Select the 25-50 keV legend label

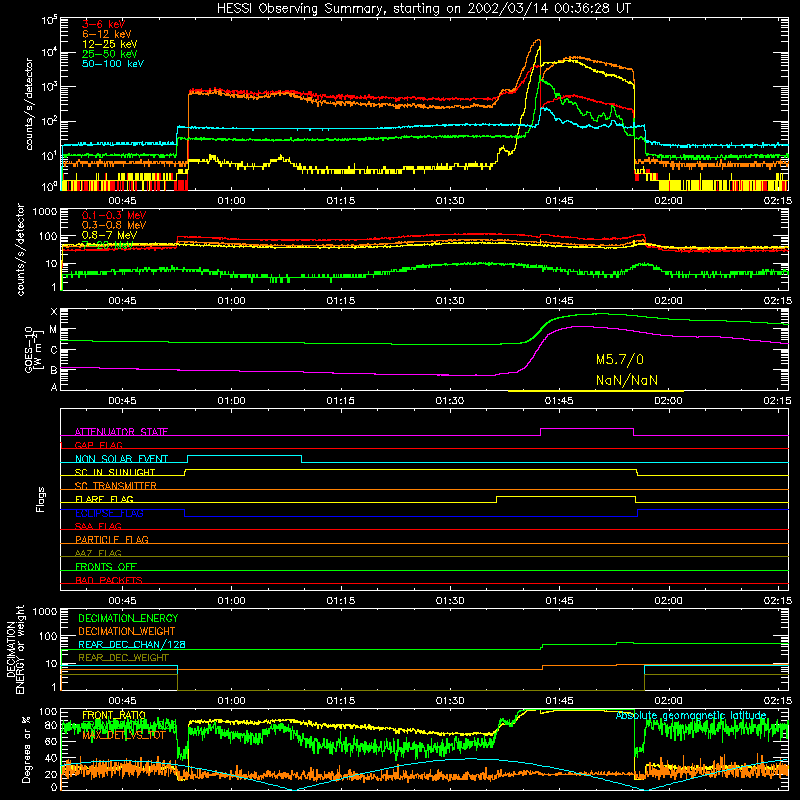click(x=110, y=54)
